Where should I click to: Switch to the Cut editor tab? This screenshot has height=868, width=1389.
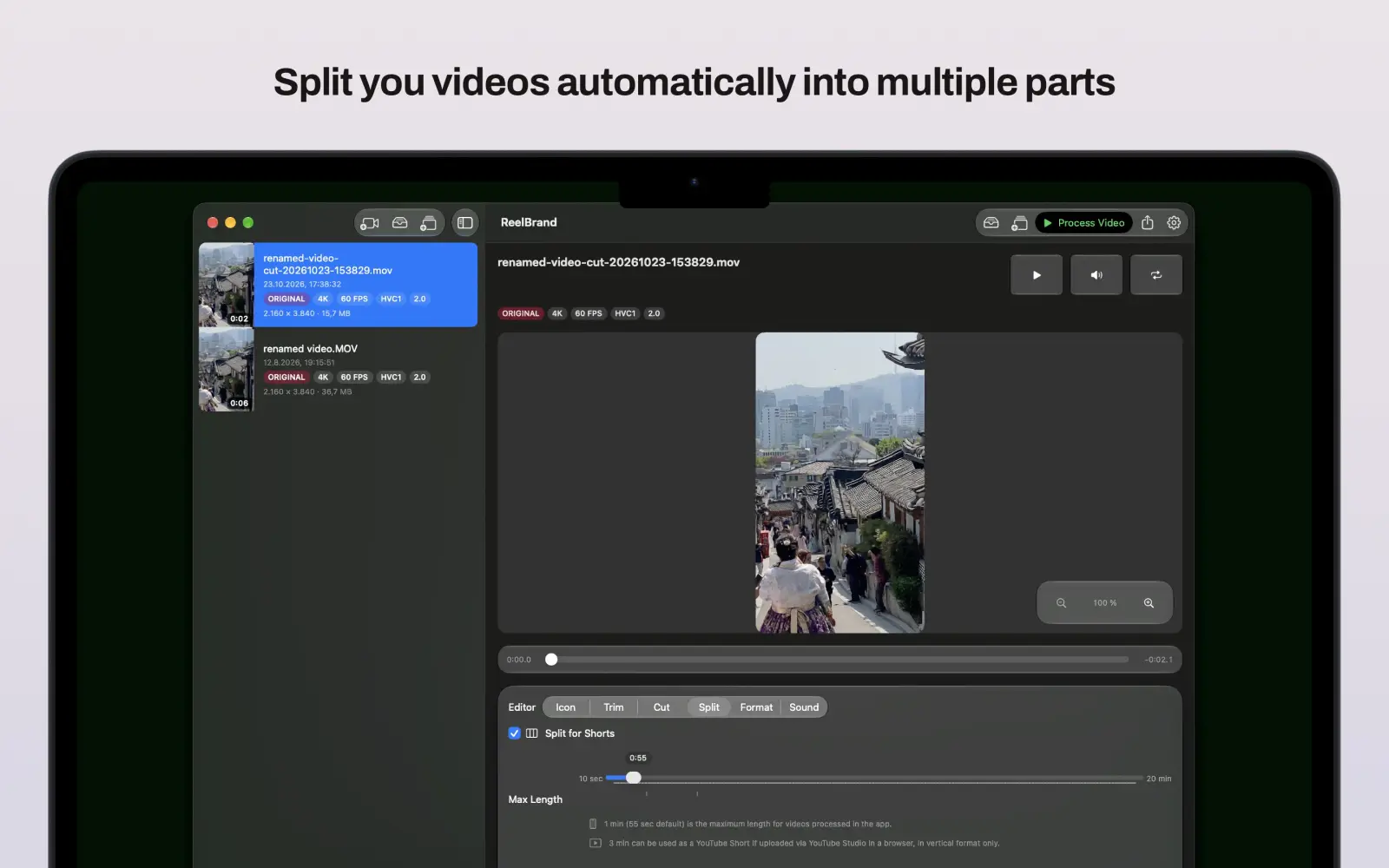662,707
